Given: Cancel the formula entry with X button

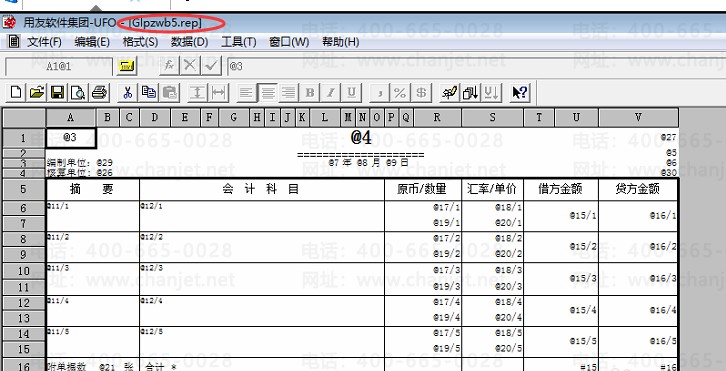Looking at the screenshot, I should 190,66.
